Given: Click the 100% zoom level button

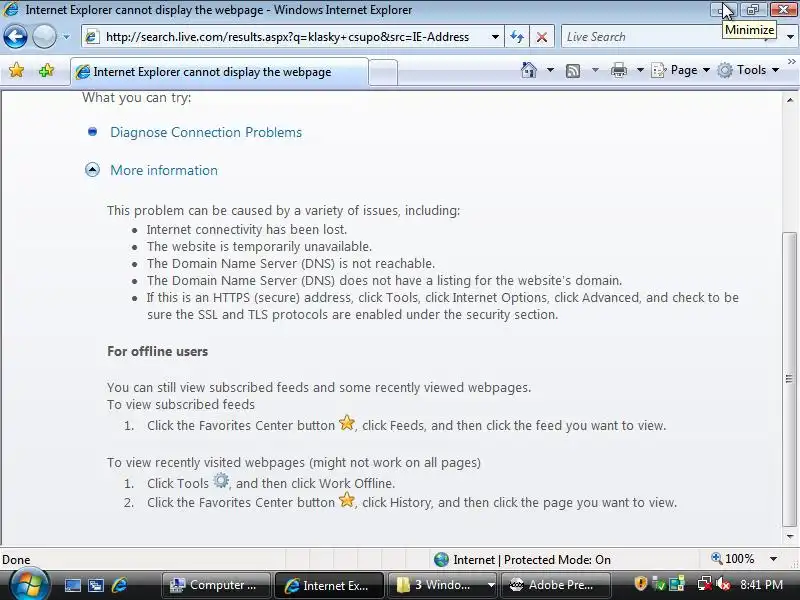Looking at the screenshot, I should point(733,559).
